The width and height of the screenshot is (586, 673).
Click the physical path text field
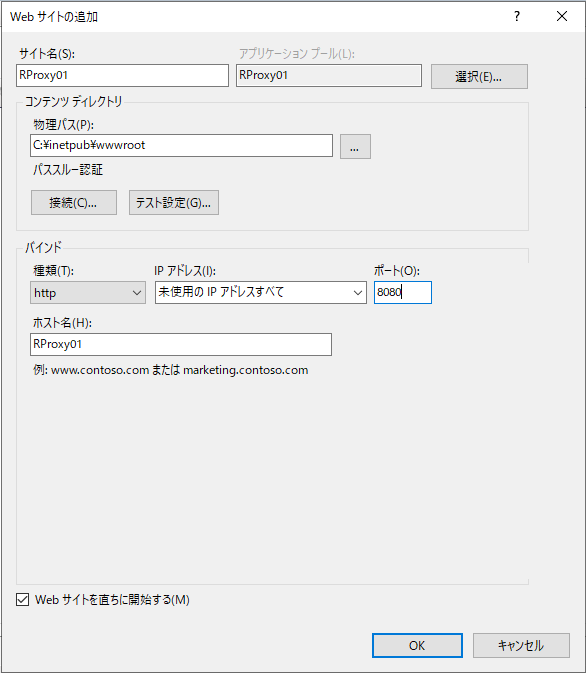point(182,146)
